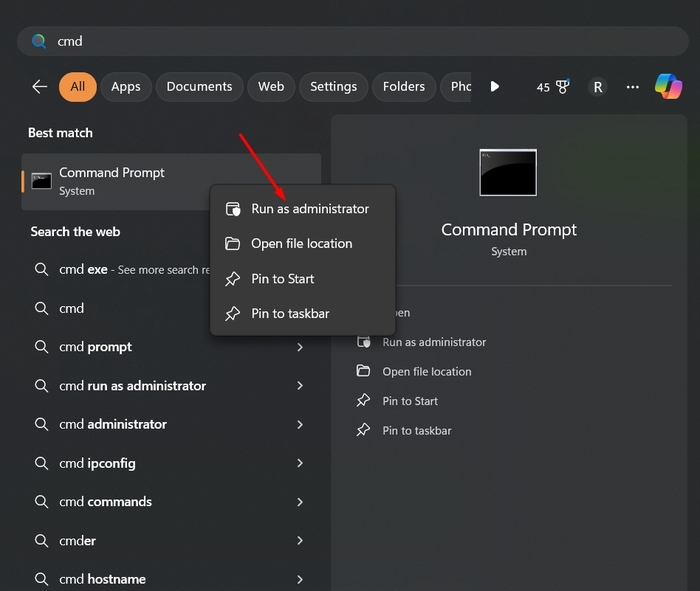
Task: Click magnifier icon beside cmd administrator suggestion
Action: click(x=42, y=425)
